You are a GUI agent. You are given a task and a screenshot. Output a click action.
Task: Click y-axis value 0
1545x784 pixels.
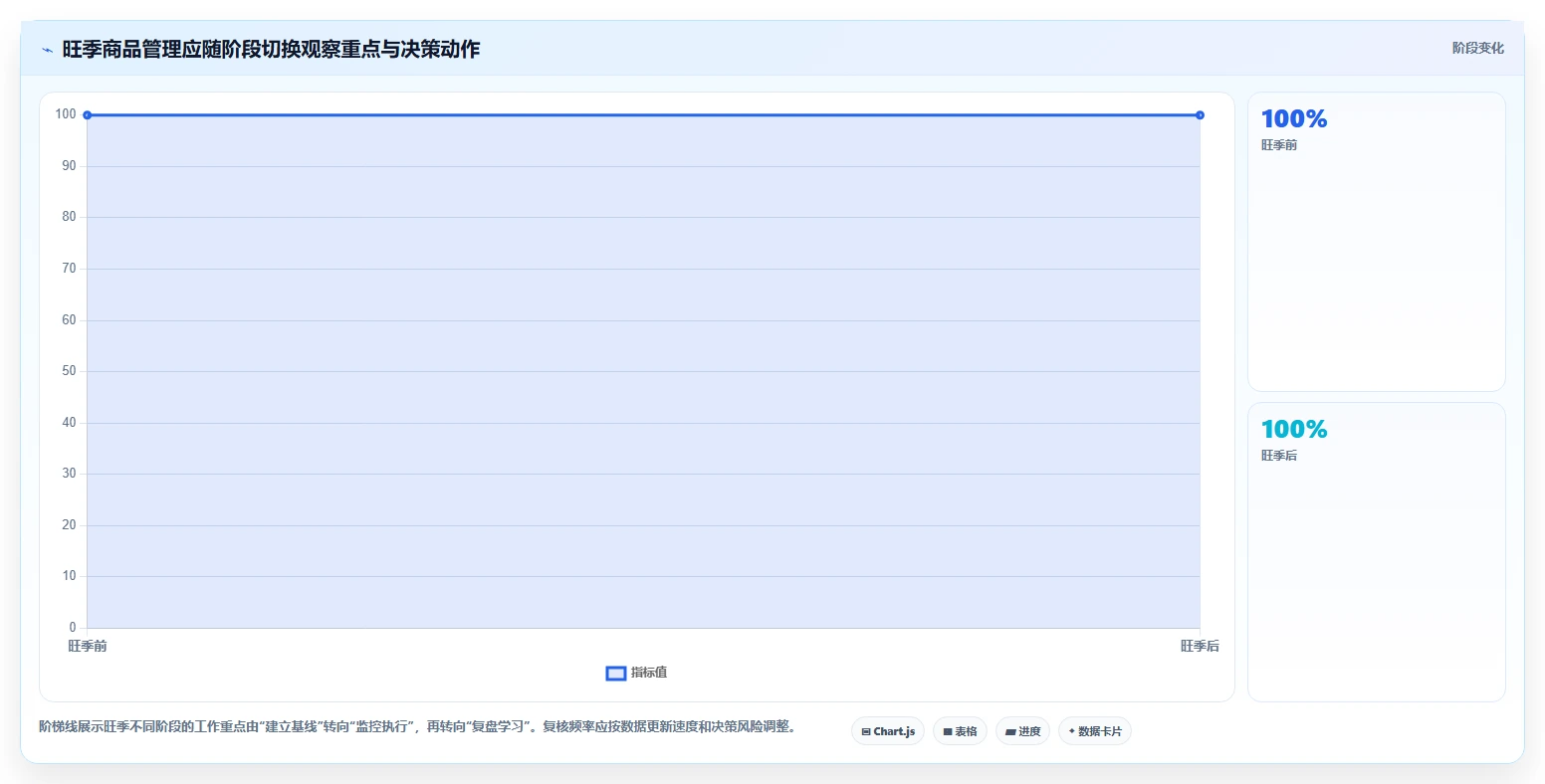[73, 628]
